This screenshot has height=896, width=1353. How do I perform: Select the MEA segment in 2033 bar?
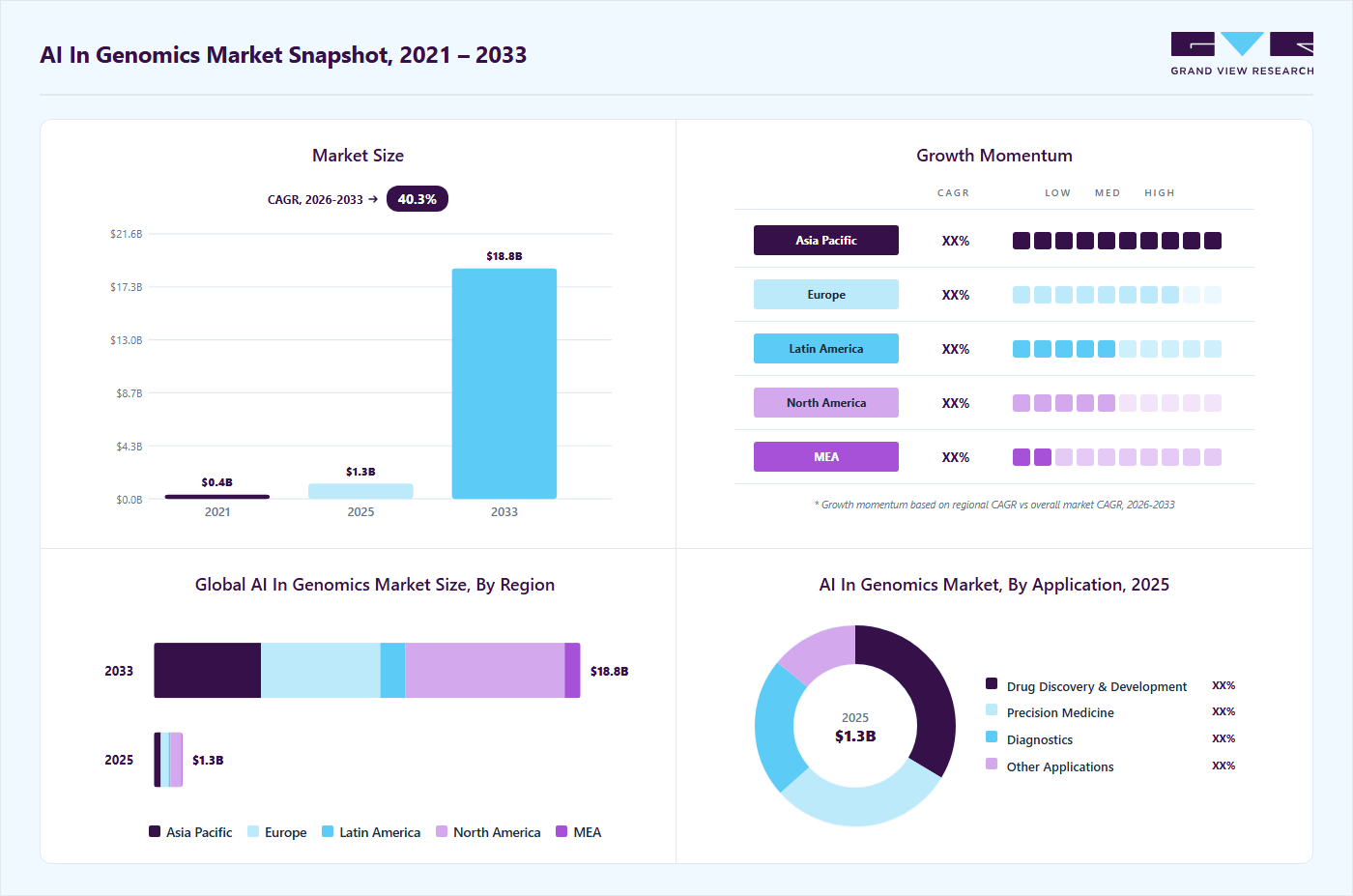pos(573,671)
